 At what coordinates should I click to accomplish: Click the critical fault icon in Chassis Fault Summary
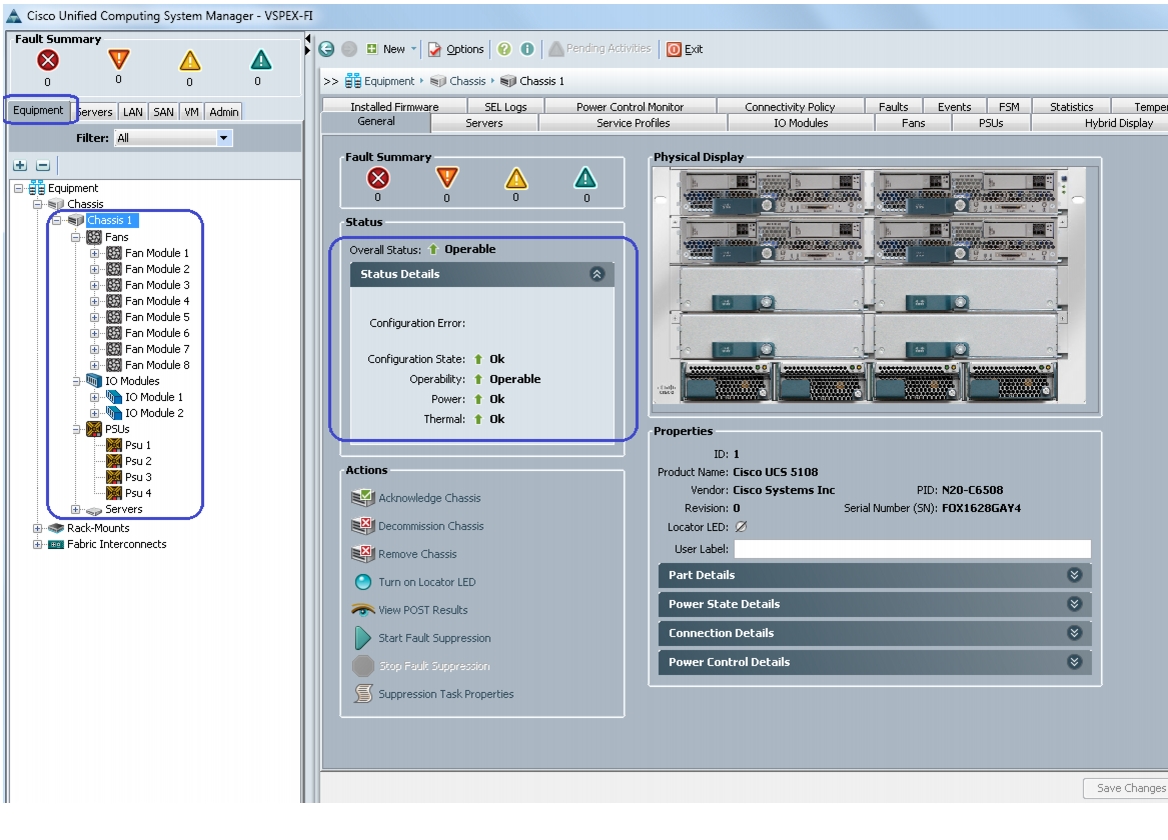[378, 178]
